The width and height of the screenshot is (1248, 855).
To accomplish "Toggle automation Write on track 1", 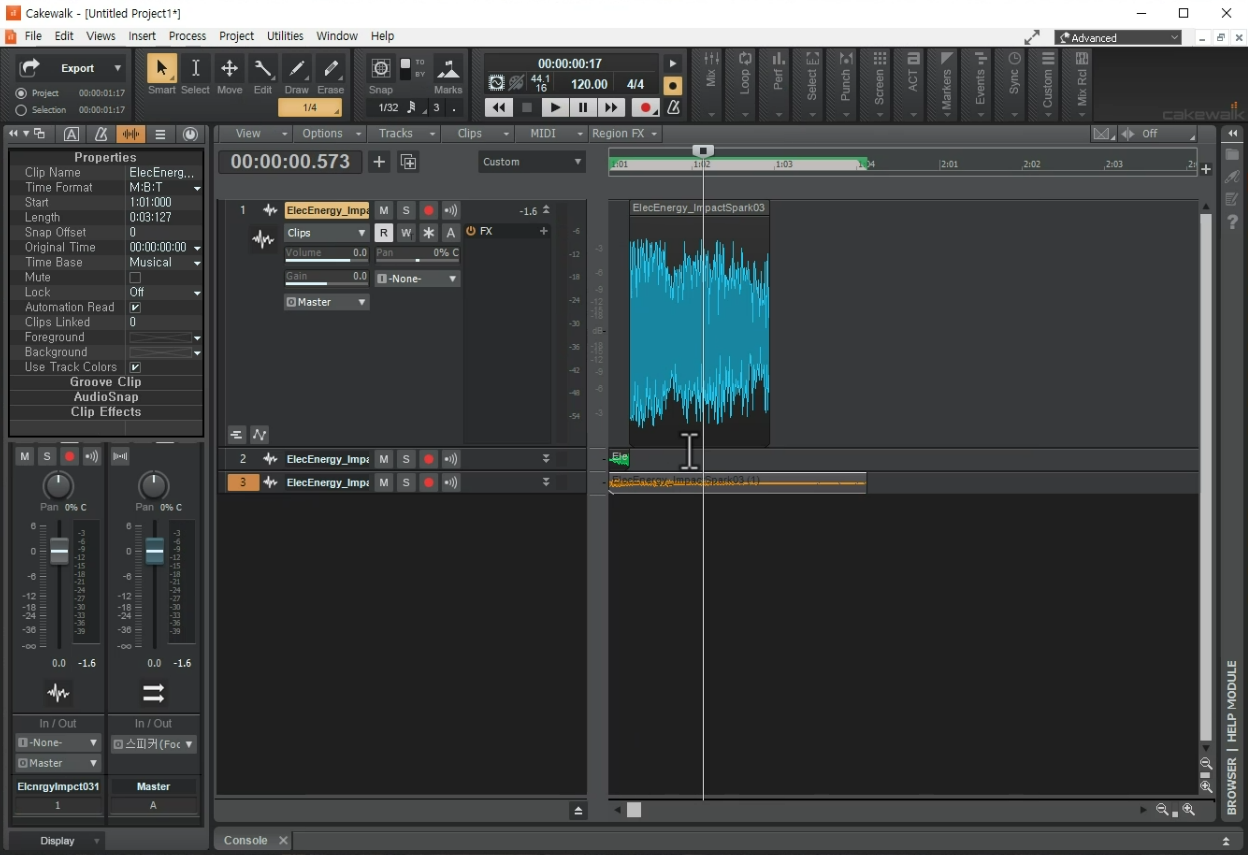I will (x=406, y=232).
